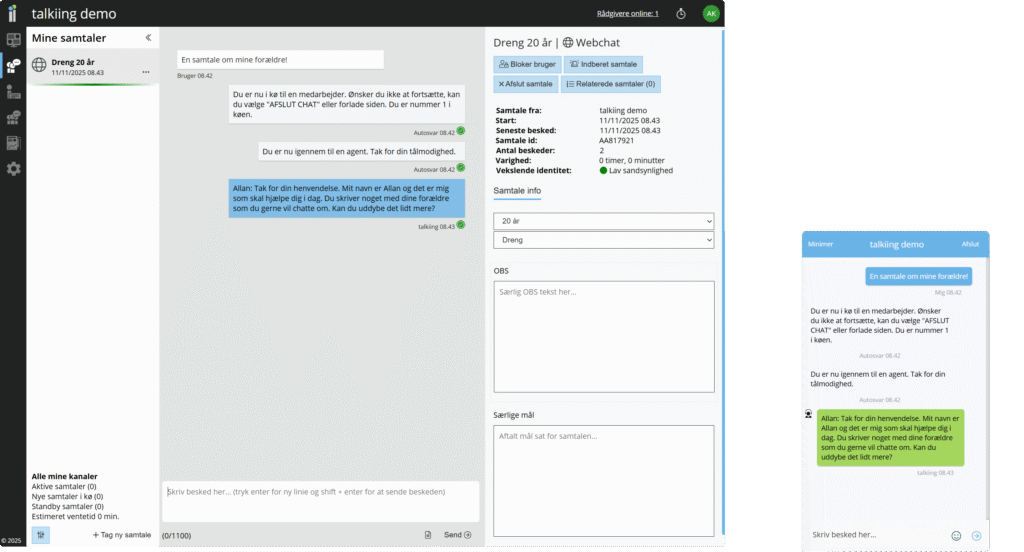1024x552 pixels.
Task: Collapse the Mine samtaler panel
Action: click(x=148, y=38)
